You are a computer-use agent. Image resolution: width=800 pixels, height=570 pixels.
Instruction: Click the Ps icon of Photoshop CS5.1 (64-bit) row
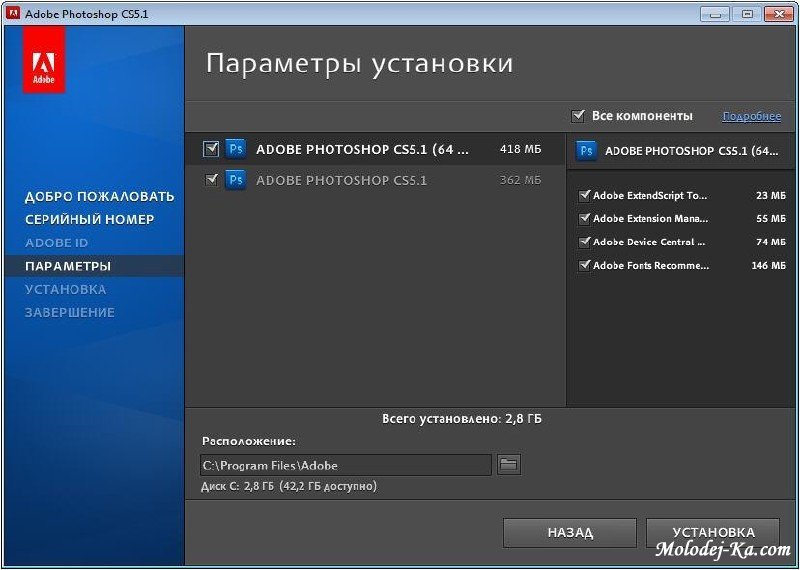tap(236, 149)
